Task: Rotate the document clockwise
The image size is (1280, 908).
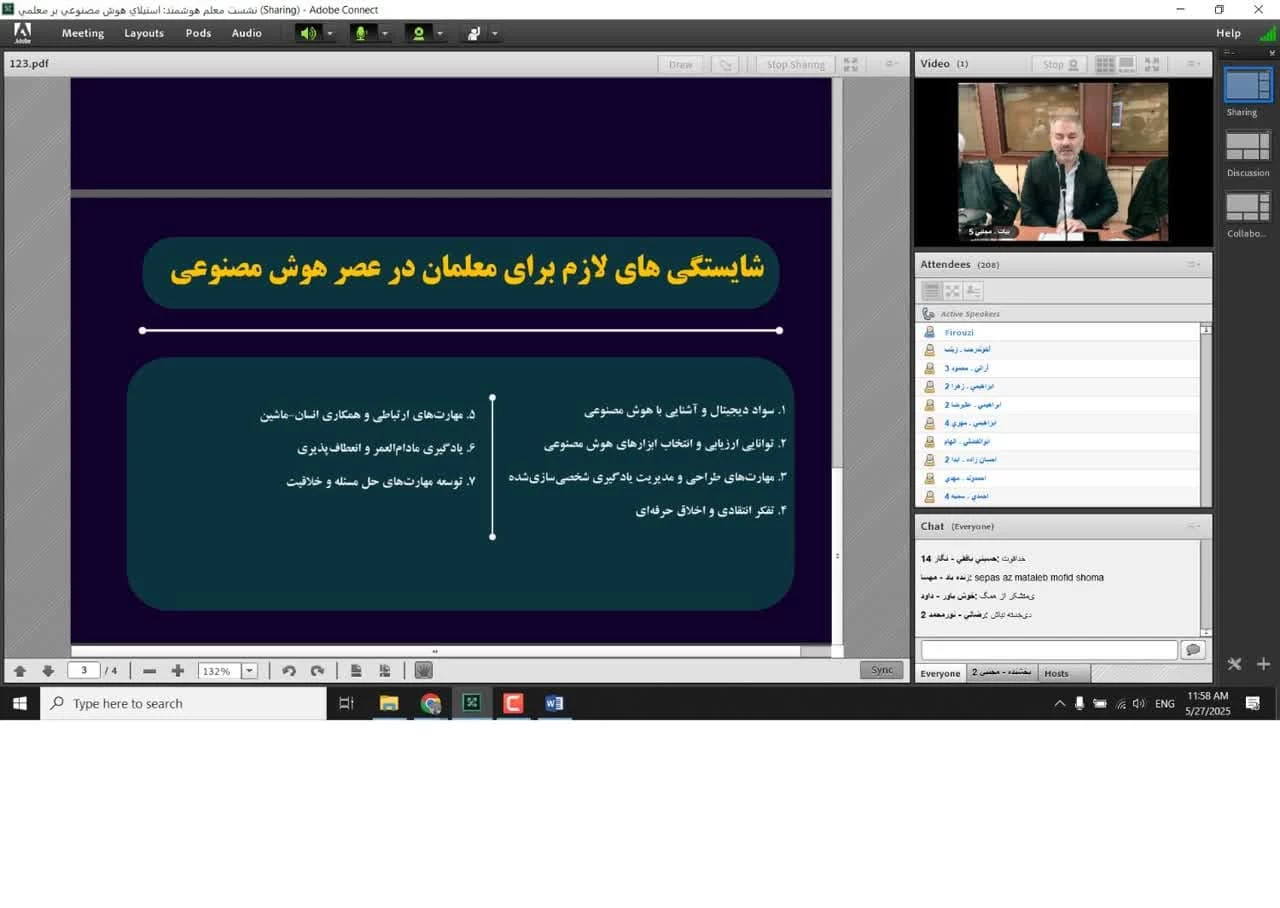Action: pyautogui.click(x=317, y=671)
